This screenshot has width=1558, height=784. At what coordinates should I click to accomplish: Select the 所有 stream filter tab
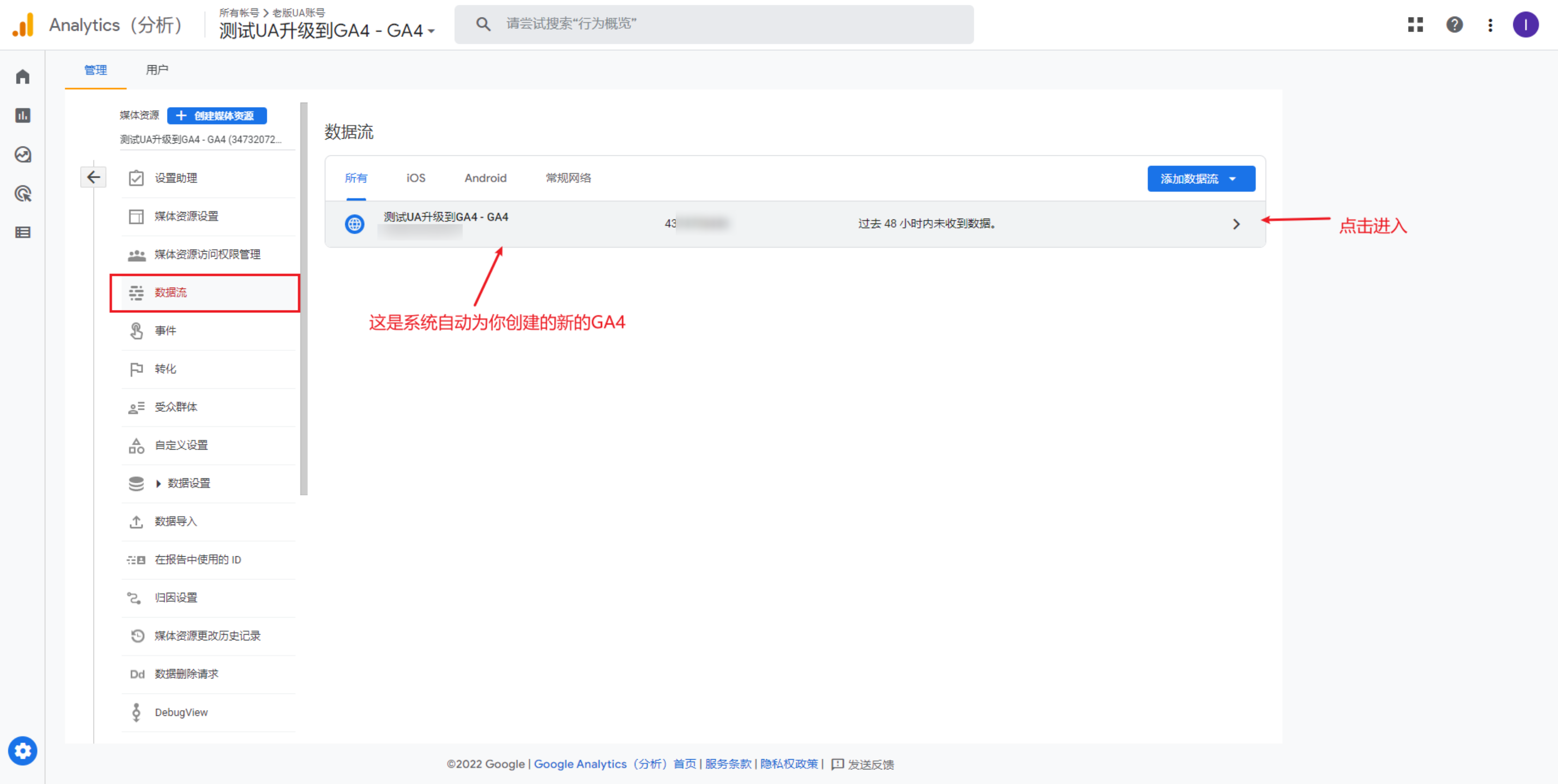click(355, 178)
